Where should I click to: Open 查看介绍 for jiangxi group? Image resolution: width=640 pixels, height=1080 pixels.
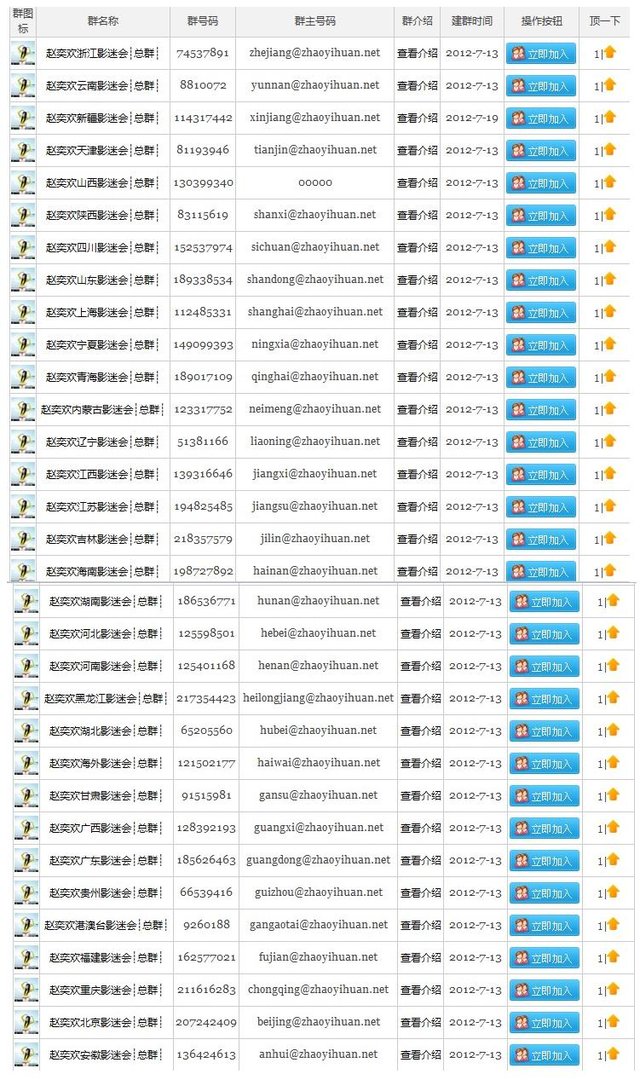[x=417, y=474]
